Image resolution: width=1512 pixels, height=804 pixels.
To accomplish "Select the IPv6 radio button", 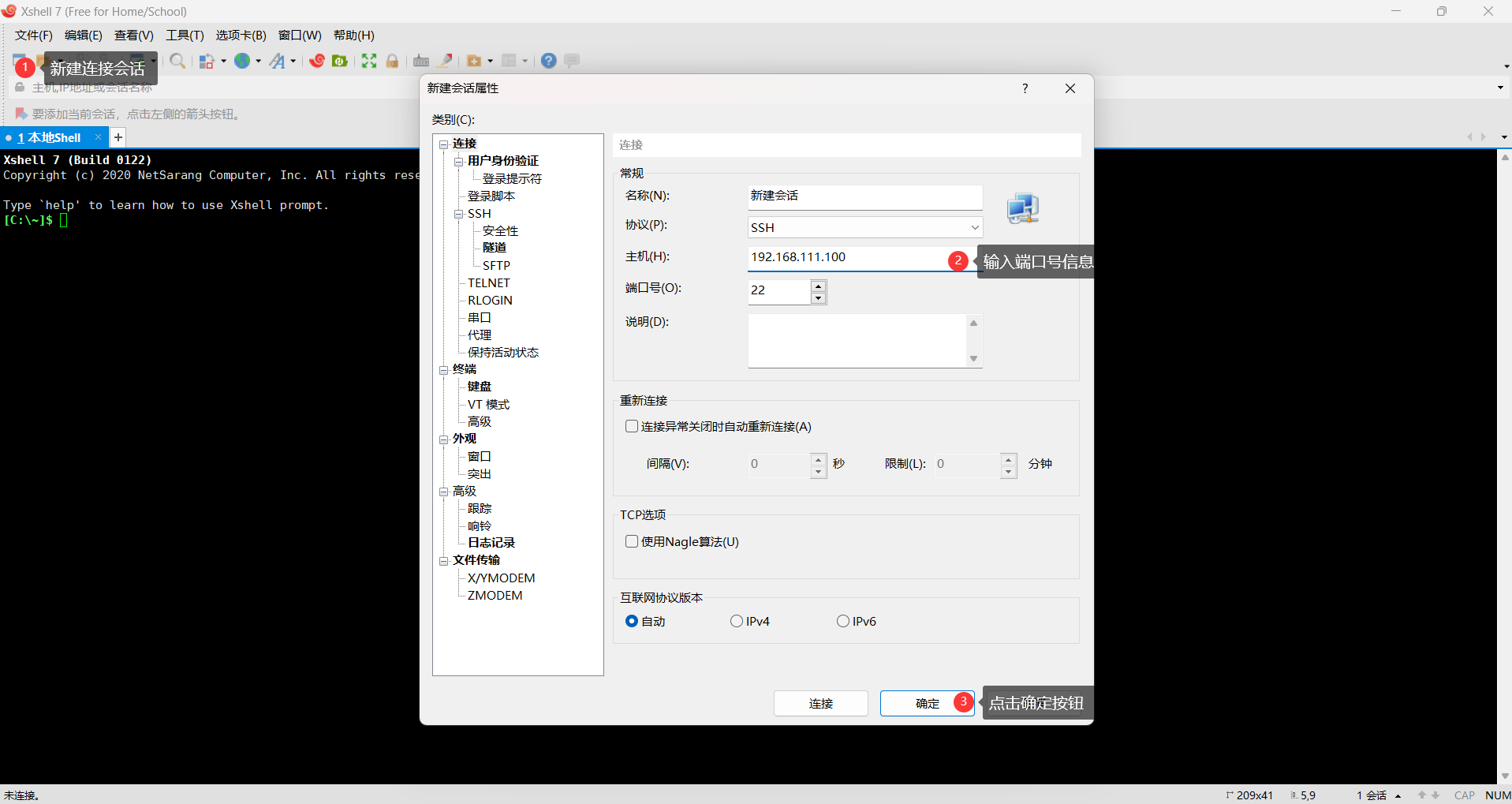I will [x=843, y=622].
